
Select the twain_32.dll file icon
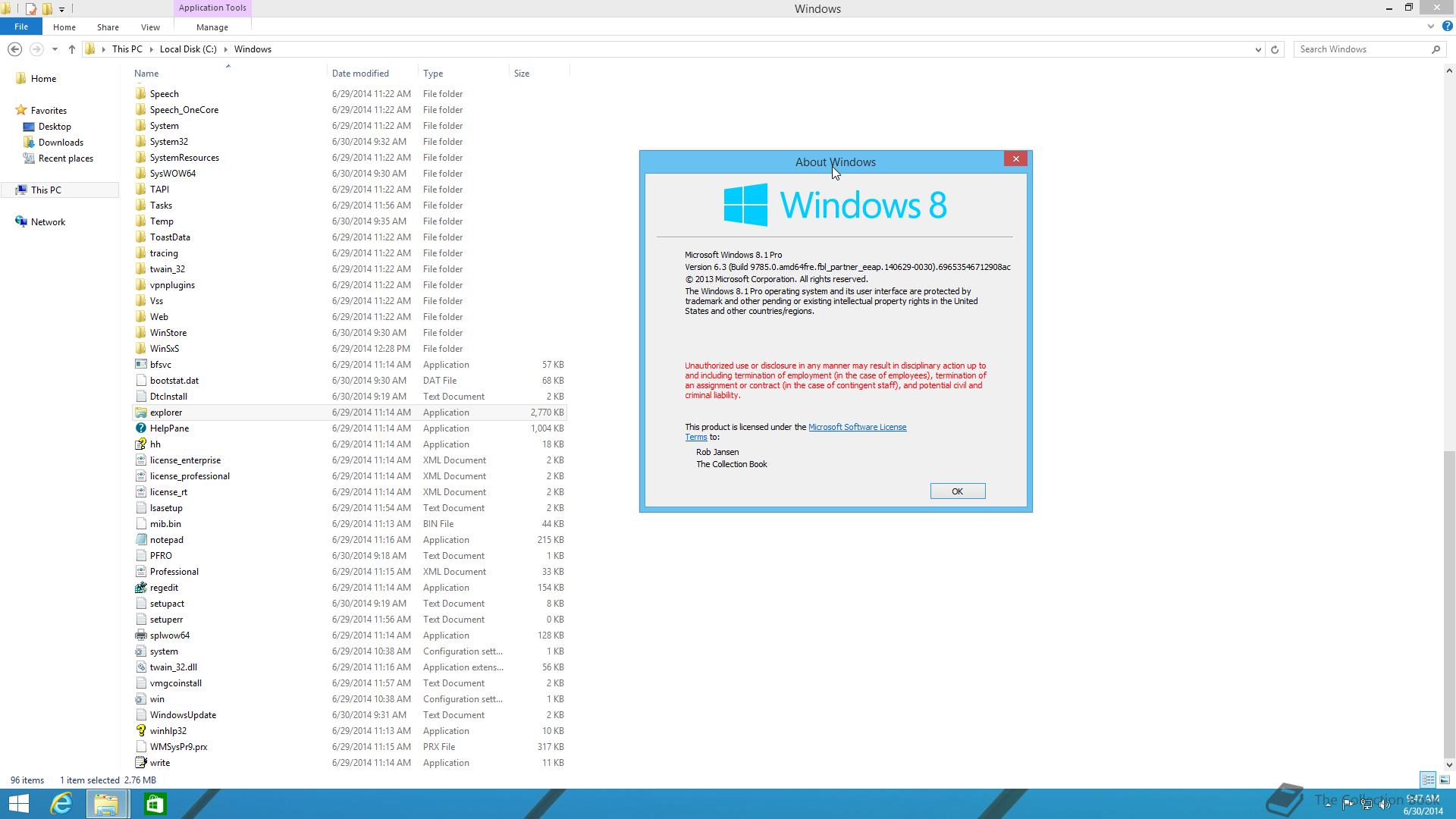point(140,667)
